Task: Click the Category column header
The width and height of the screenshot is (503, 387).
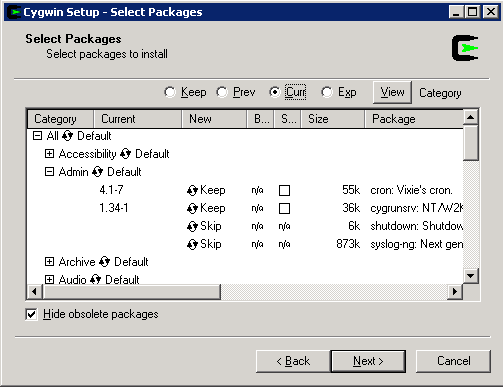Action: pos(60,119)
